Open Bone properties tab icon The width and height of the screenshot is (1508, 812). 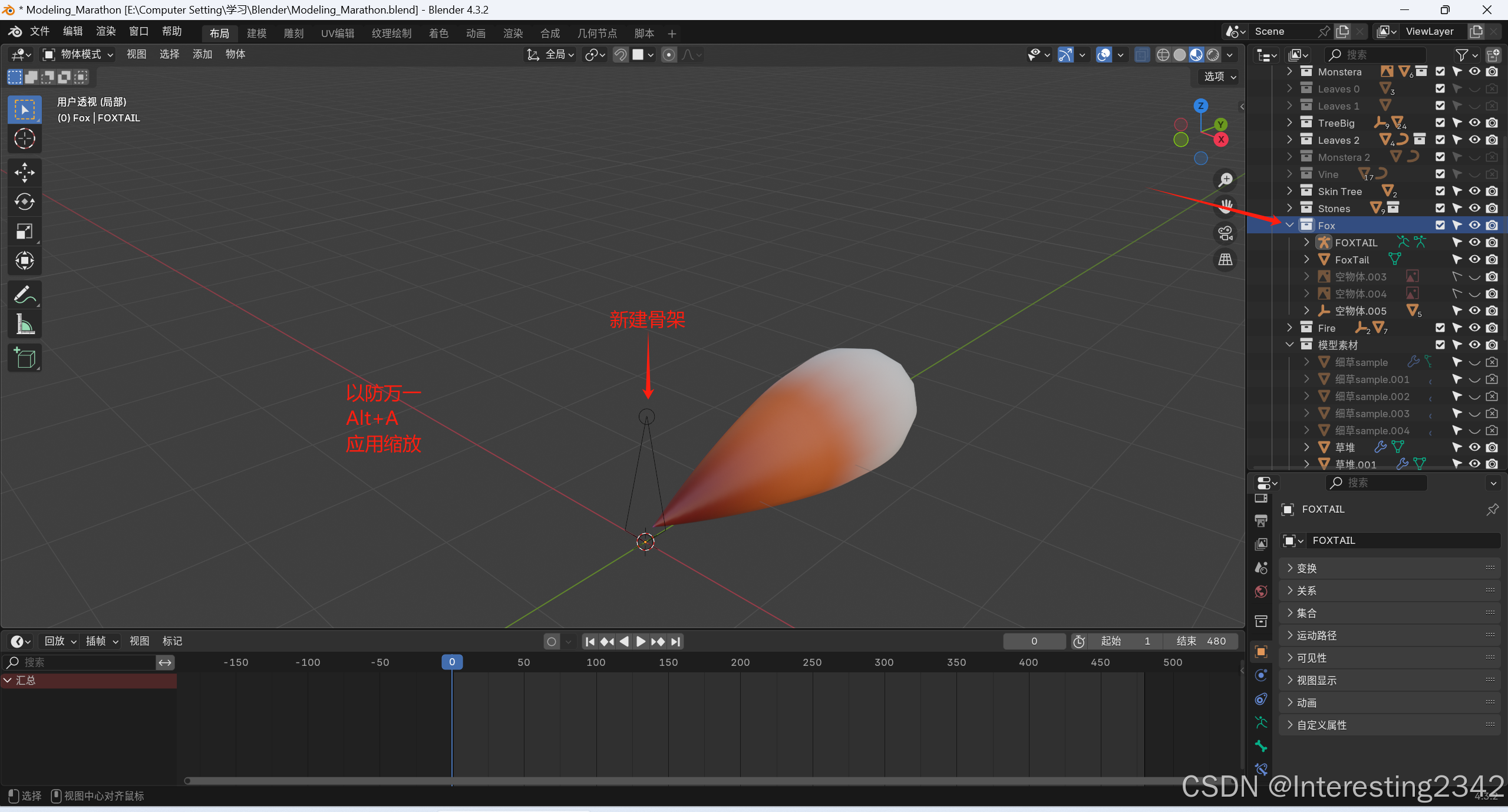pos(1260,746)
